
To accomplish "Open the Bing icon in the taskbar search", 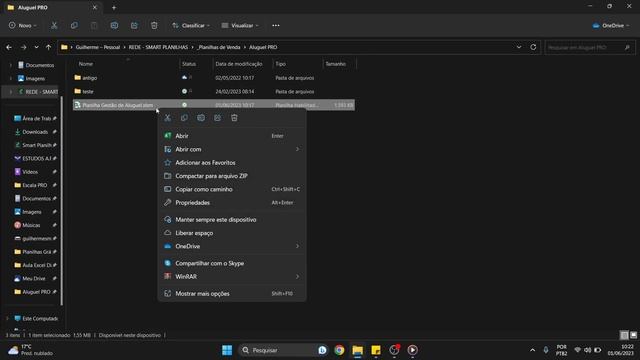I will click(322, 350).
